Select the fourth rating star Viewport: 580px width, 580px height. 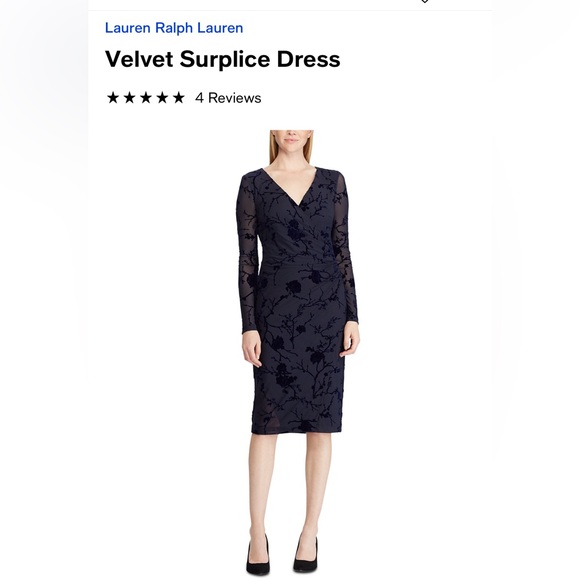(162, 98)
